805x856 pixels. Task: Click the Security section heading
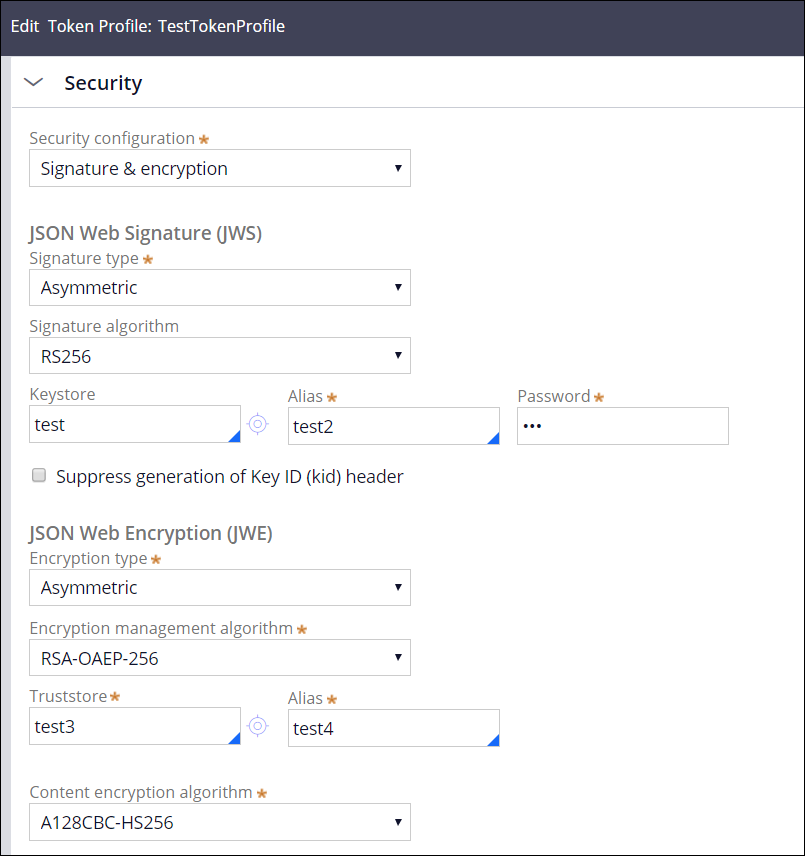point(103,83)
